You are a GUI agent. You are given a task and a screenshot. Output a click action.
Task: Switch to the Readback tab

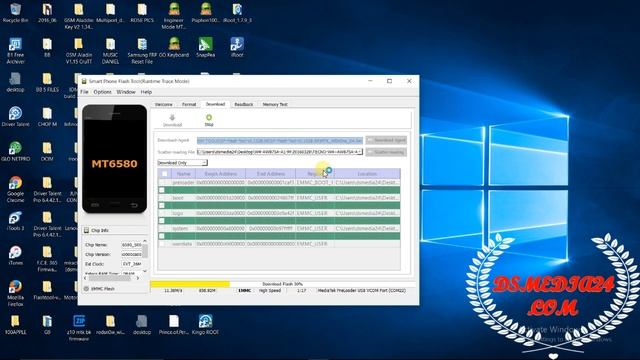(x=244, y=104)
